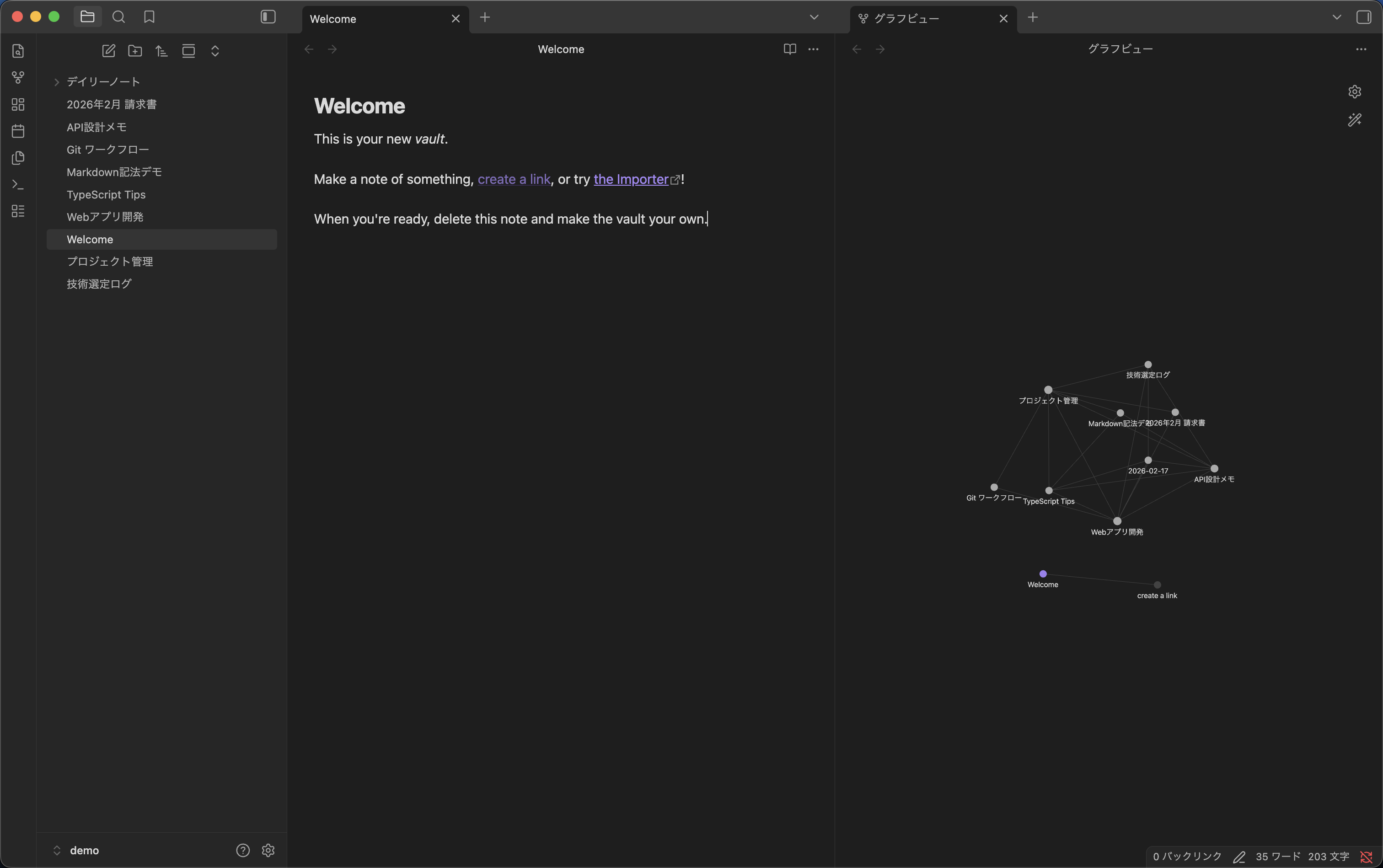The image size is (1383, 868).
Task: Open tab list dropdown beside Welcome tab
Action: pos(814,17)
